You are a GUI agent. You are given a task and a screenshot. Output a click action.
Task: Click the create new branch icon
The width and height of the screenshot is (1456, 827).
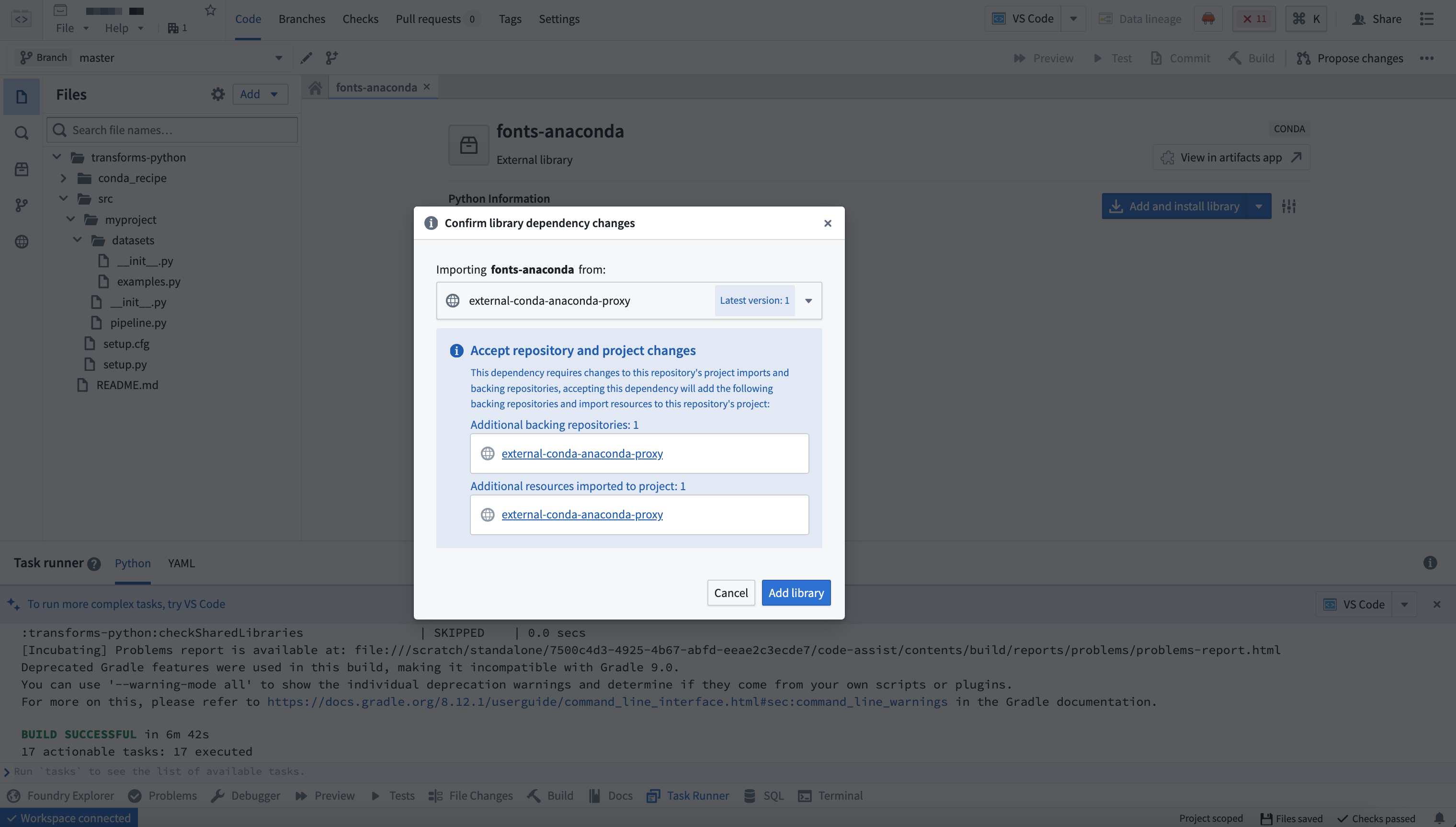pos(332,58)
